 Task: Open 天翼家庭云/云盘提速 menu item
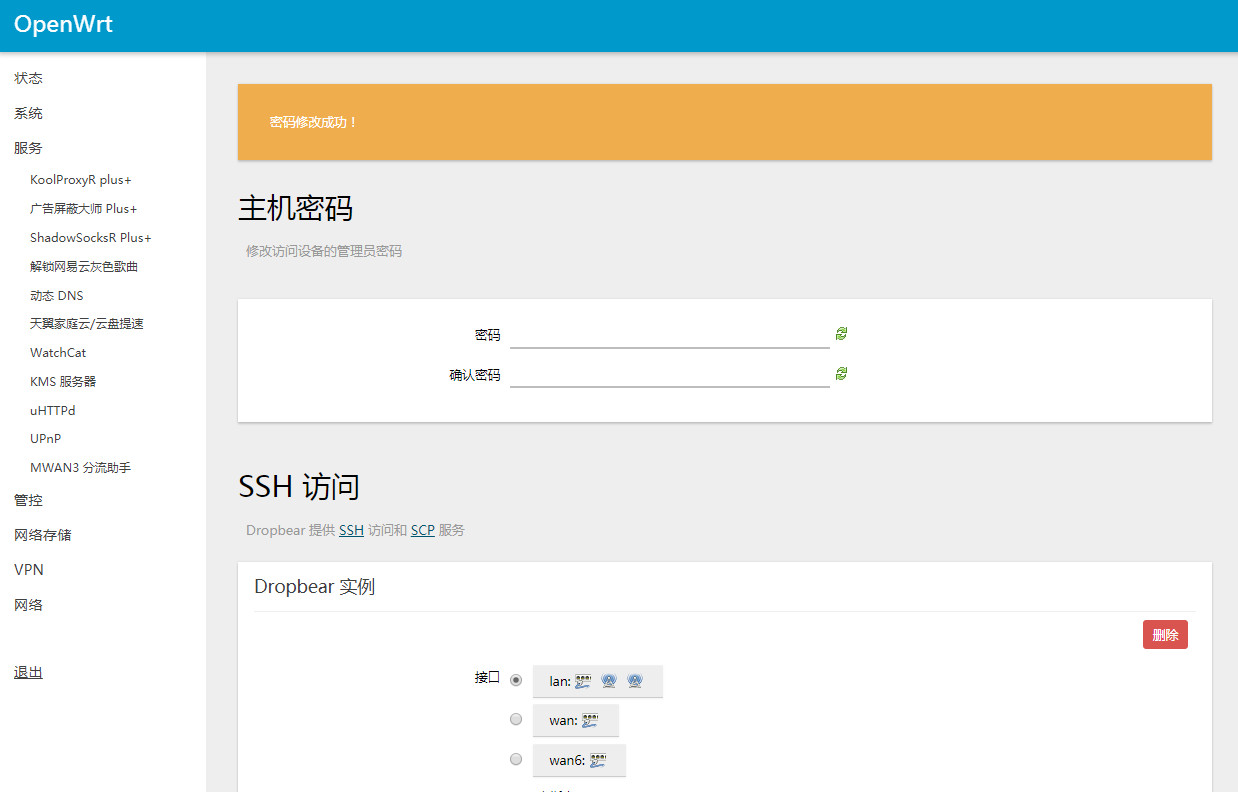coord(87,324)
